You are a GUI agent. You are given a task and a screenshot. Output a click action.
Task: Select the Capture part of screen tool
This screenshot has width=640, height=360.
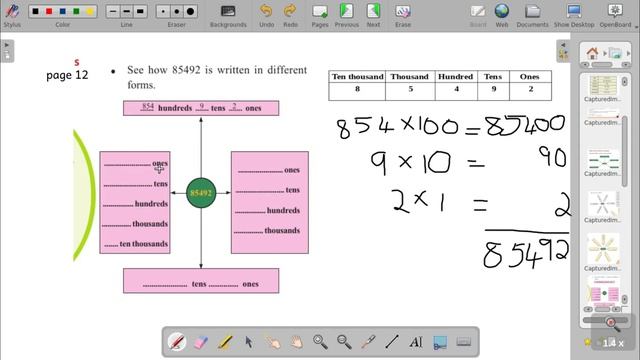coord(440,342)
